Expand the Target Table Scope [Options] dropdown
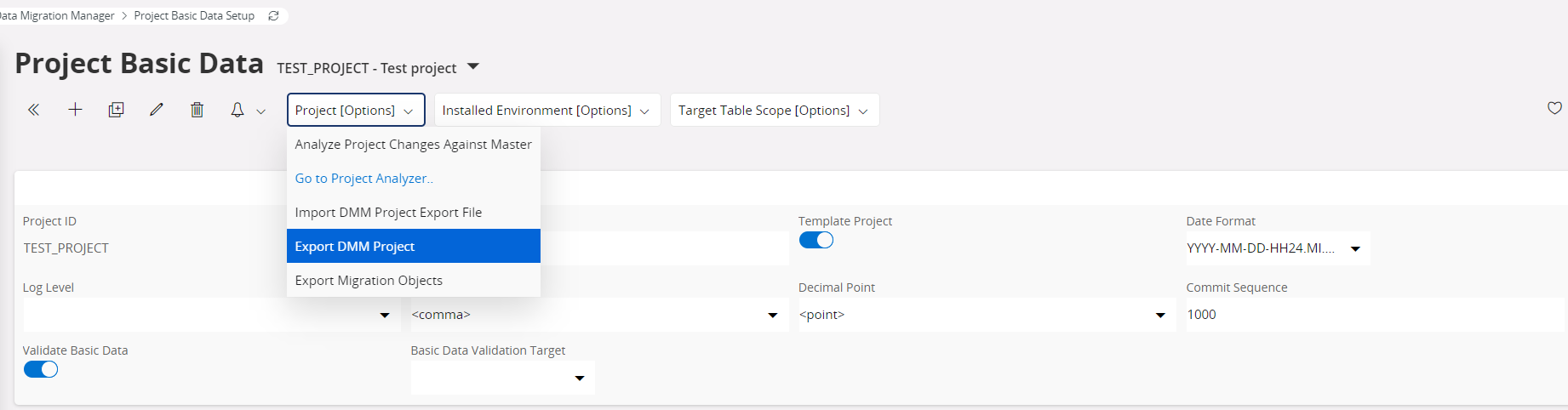 point(774,111)
